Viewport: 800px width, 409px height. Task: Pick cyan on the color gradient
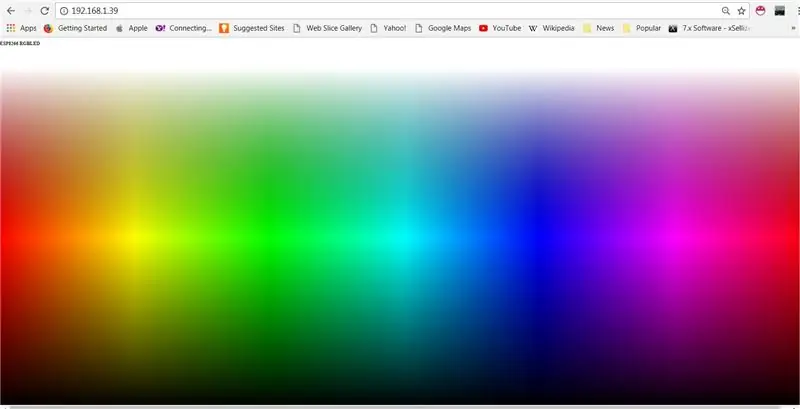[403, 238]
